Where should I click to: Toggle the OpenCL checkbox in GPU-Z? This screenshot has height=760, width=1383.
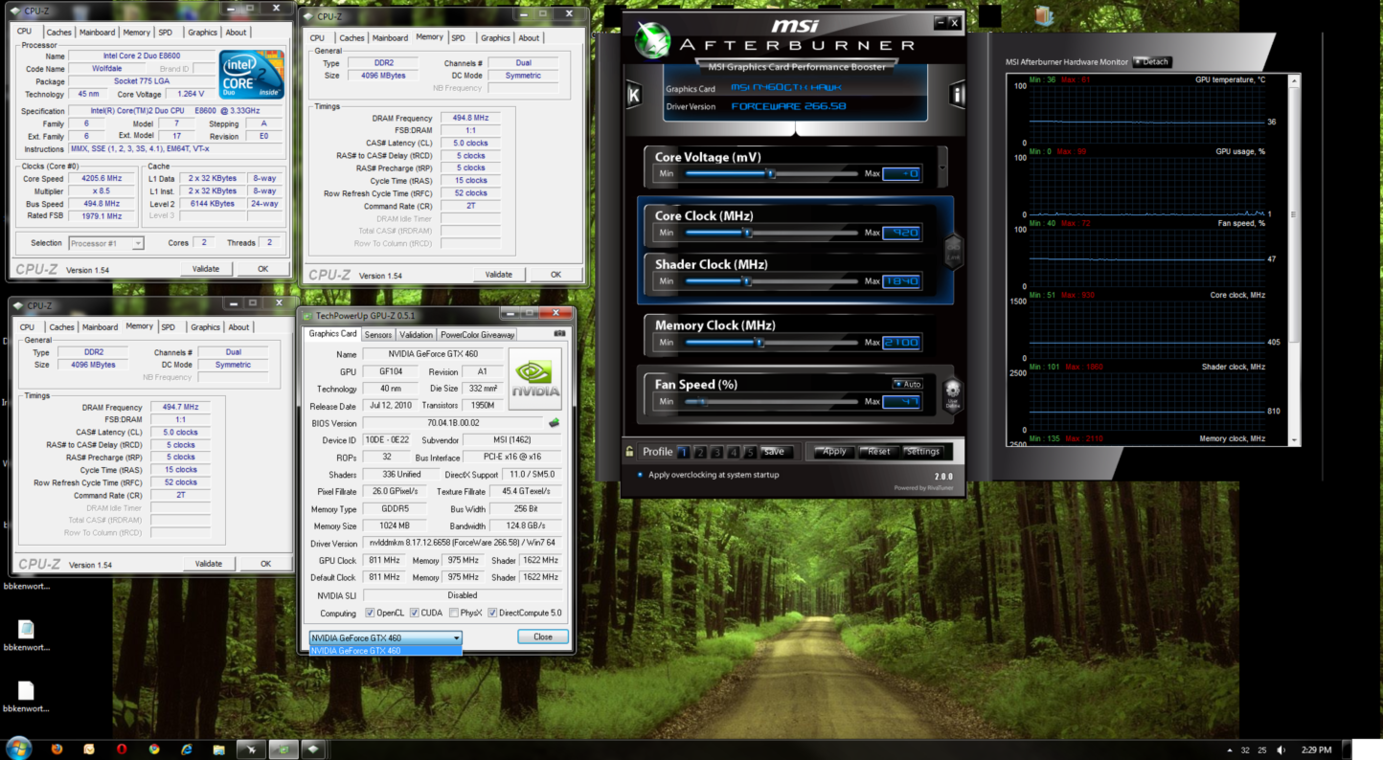coord(370,613)
